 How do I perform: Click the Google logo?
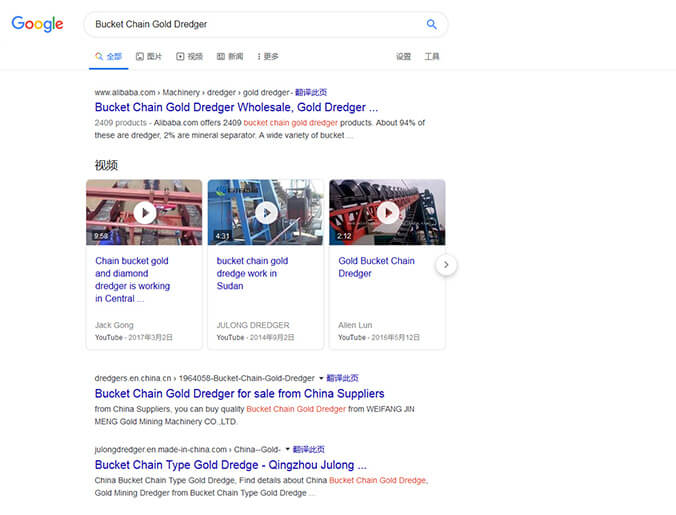pos(38,24)
